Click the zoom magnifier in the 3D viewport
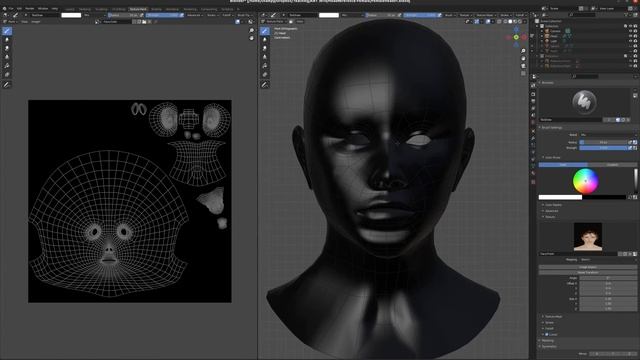Viewport: 640px width, 360px height. (x=523, y=51)
